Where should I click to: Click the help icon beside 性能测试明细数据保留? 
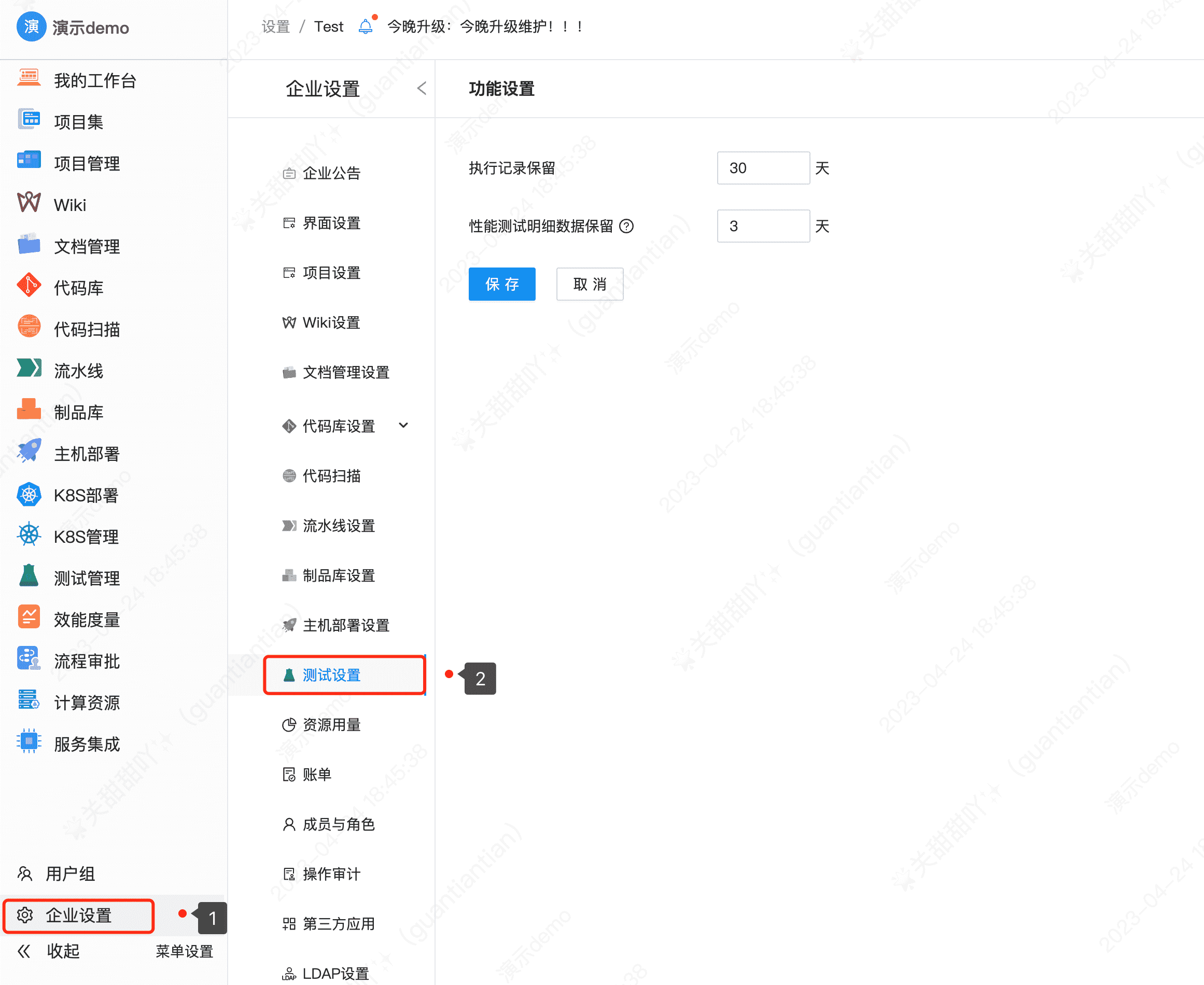pyautogui.click(x=626, y=227)
